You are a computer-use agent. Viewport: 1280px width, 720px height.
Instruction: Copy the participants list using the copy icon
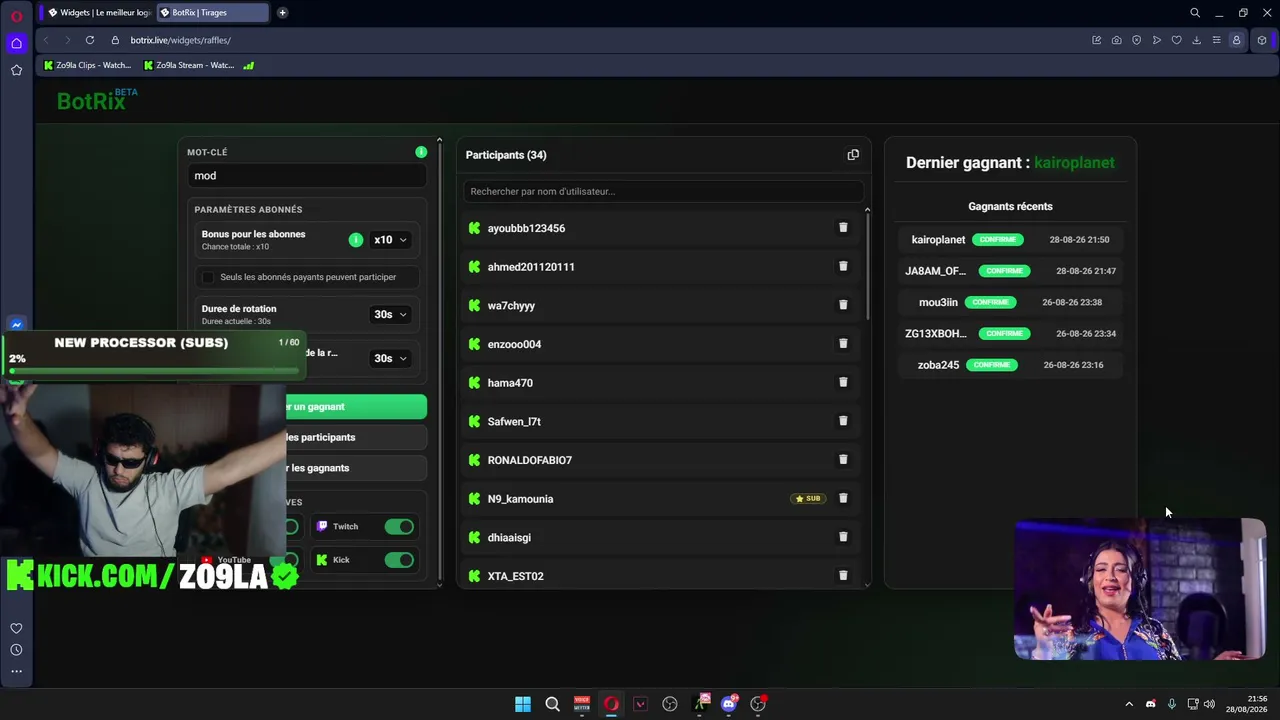pyautogui.click(x=853, y=155)
